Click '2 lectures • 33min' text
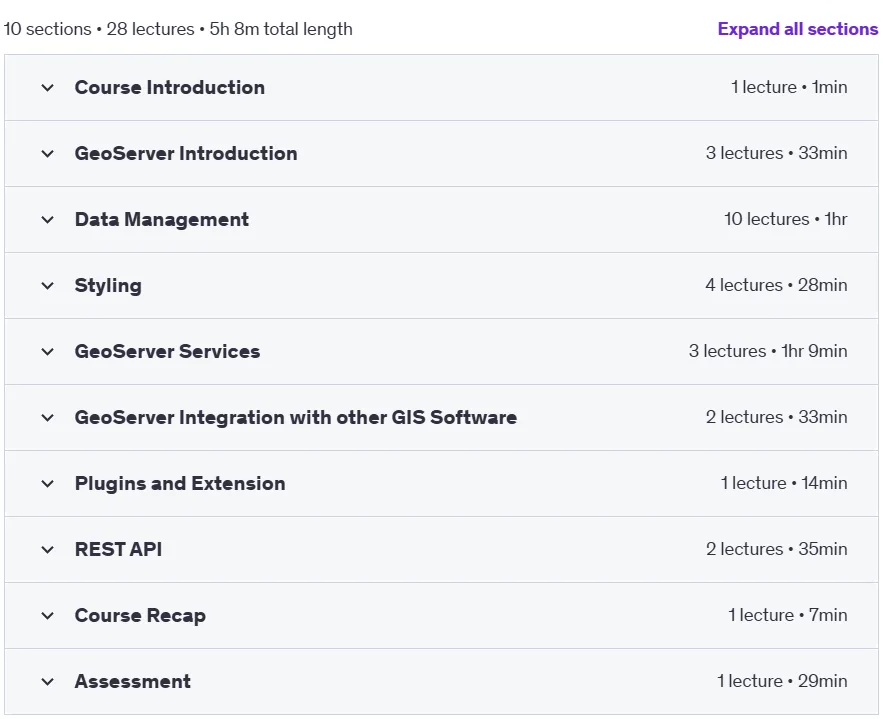 [x=777, y=417]
